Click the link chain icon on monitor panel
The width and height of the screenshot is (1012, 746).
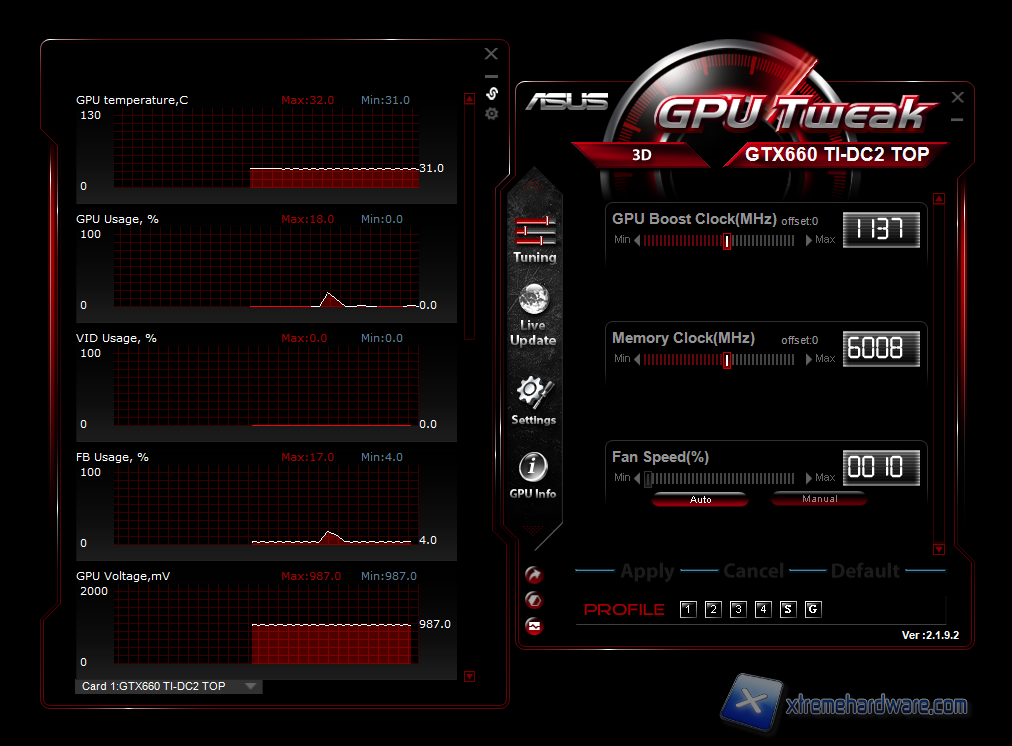[x=491, y=93]
